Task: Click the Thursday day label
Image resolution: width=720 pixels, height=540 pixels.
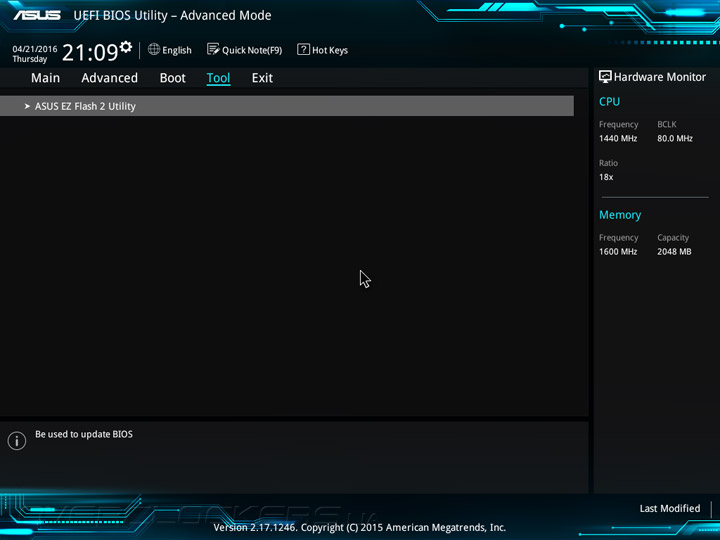Action: click(30, 59)
